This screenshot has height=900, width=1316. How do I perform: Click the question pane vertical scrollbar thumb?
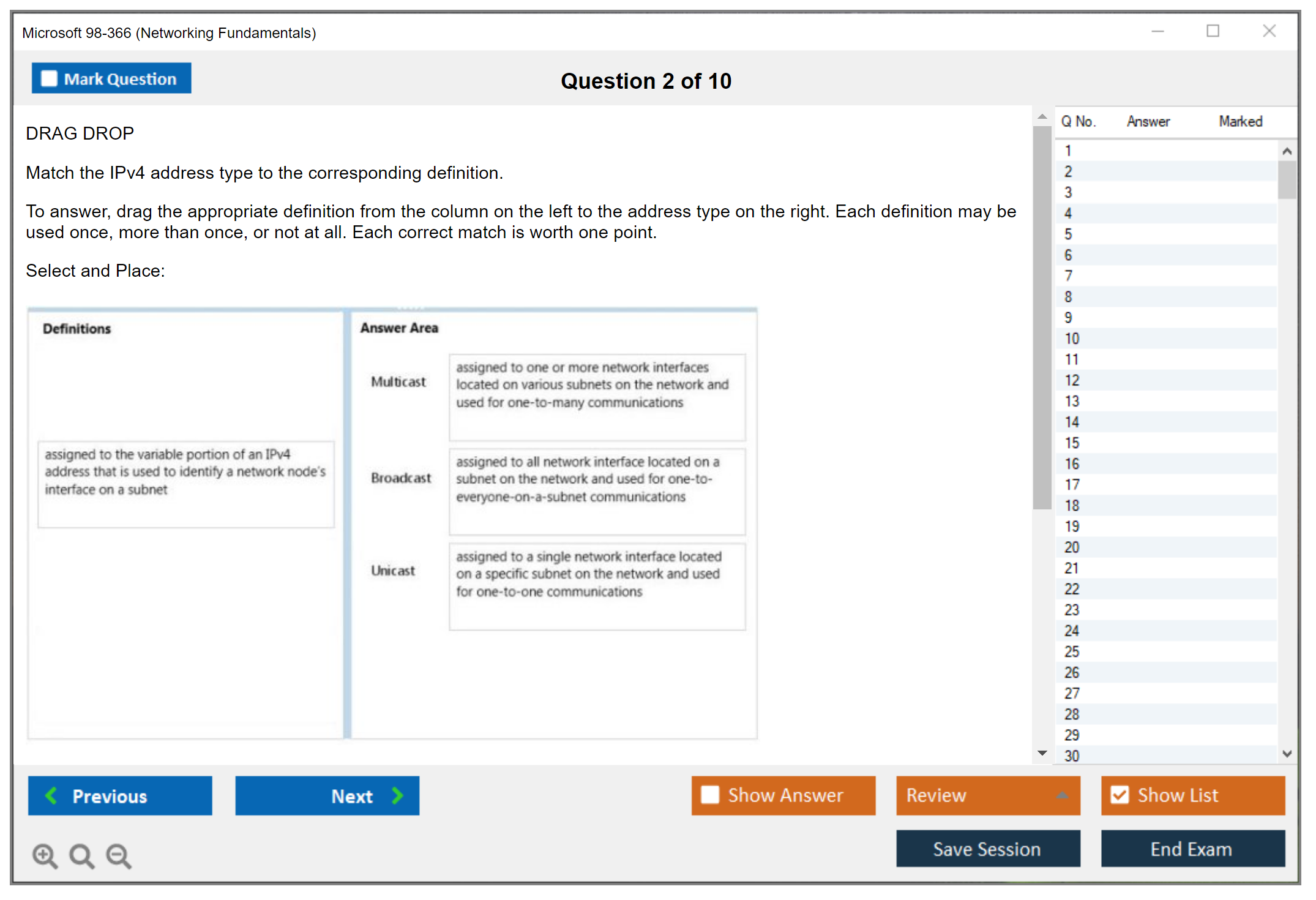(1042, 318)
